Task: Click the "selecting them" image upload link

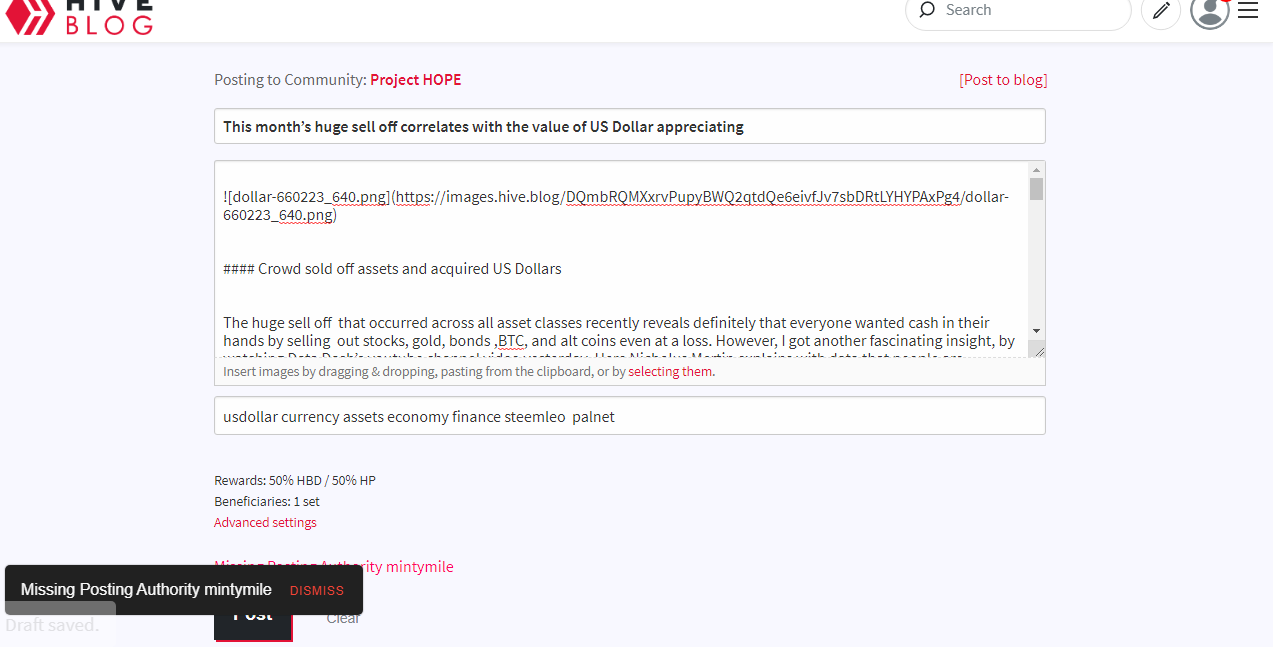Action: (670, 371)
